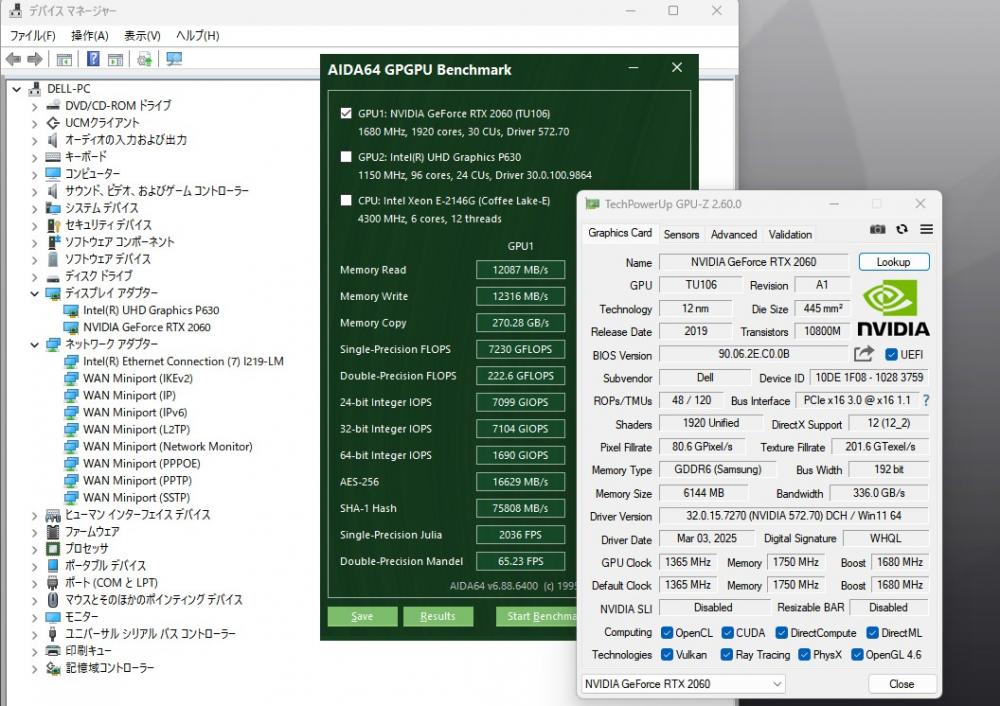Click the DELL-PC computer icon in tree
This screenshot has width=1000, height=706.
34,89
